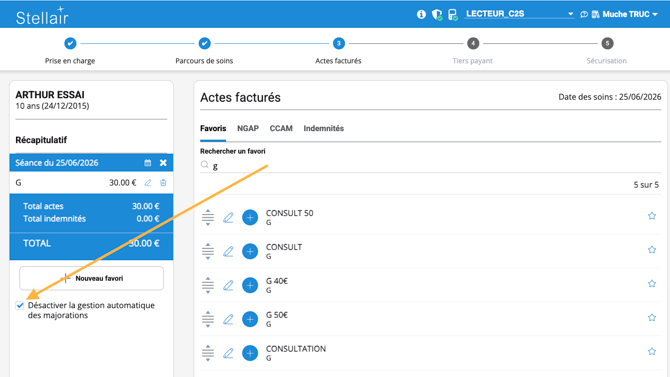The width and height of the screenshot is (670, 377).
Task: Edit the G 40€ favorite pencil icon
Action: point(228,285)
